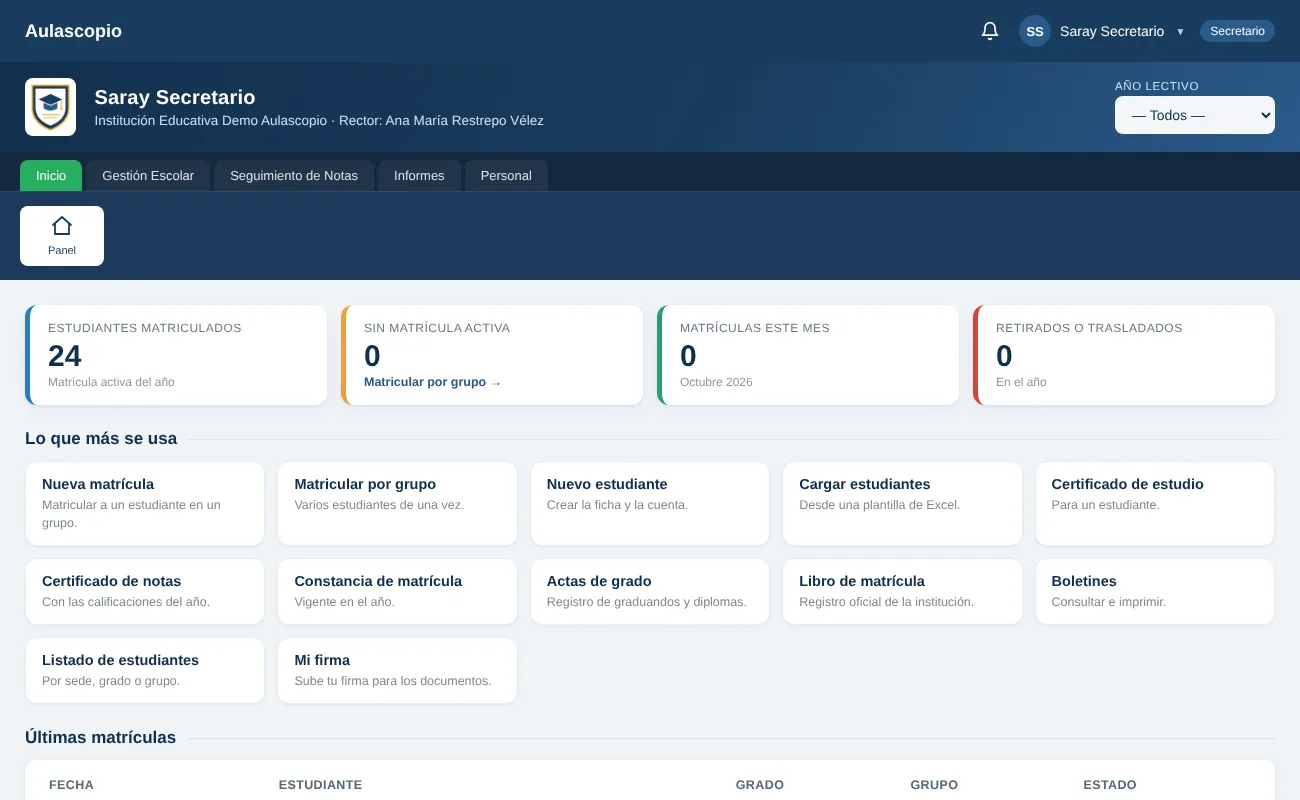1300x800 pixels.
Task: Click the Secretario role badge
Action: 1237,31
